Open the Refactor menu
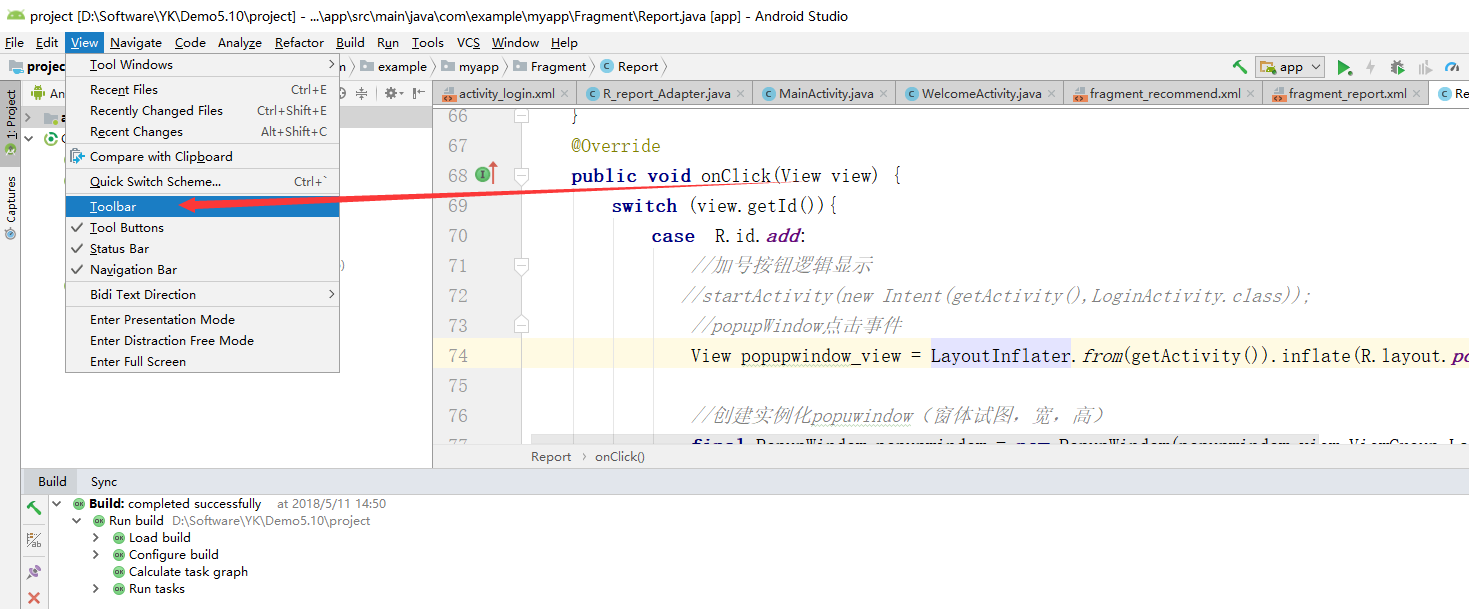 click(x=299, y=42)
